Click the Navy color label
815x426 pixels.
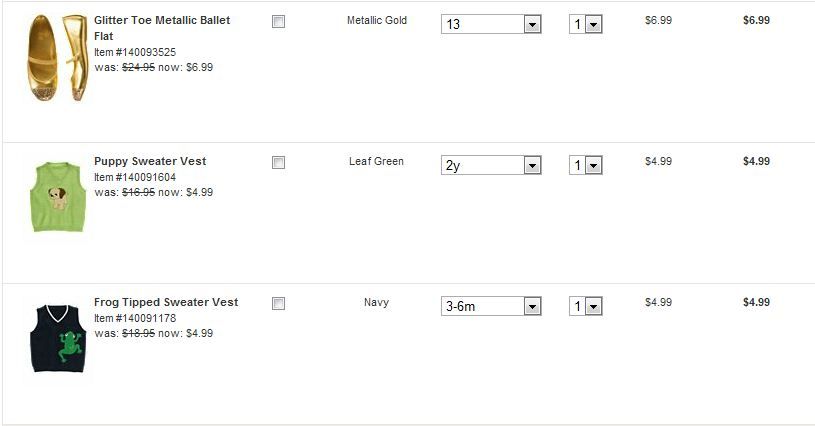click(376, 302)
